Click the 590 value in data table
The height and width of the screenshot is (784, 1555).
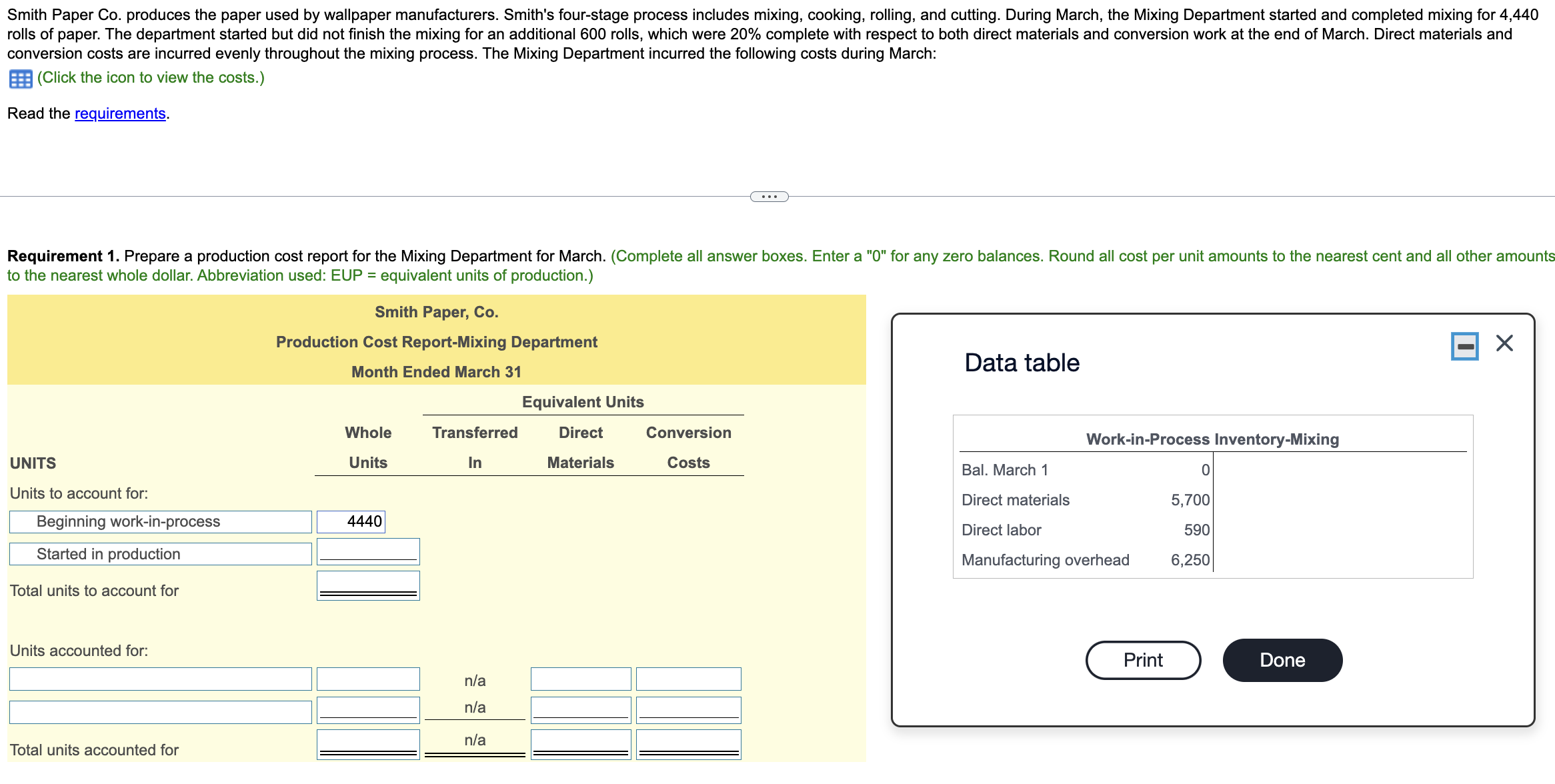click(x=1197, y=530)
